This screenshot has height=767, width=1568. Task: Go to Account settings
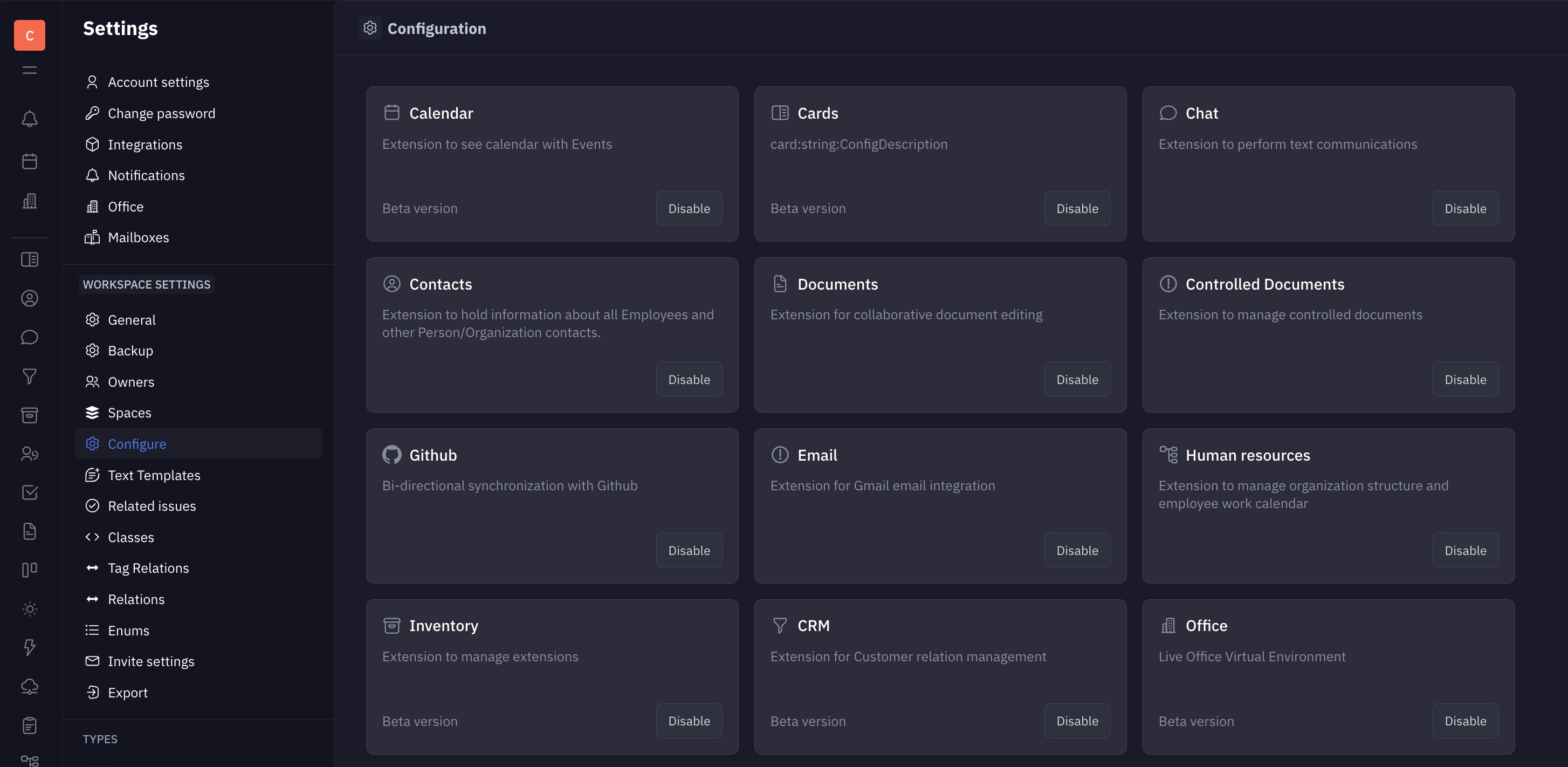pos(159,81)
